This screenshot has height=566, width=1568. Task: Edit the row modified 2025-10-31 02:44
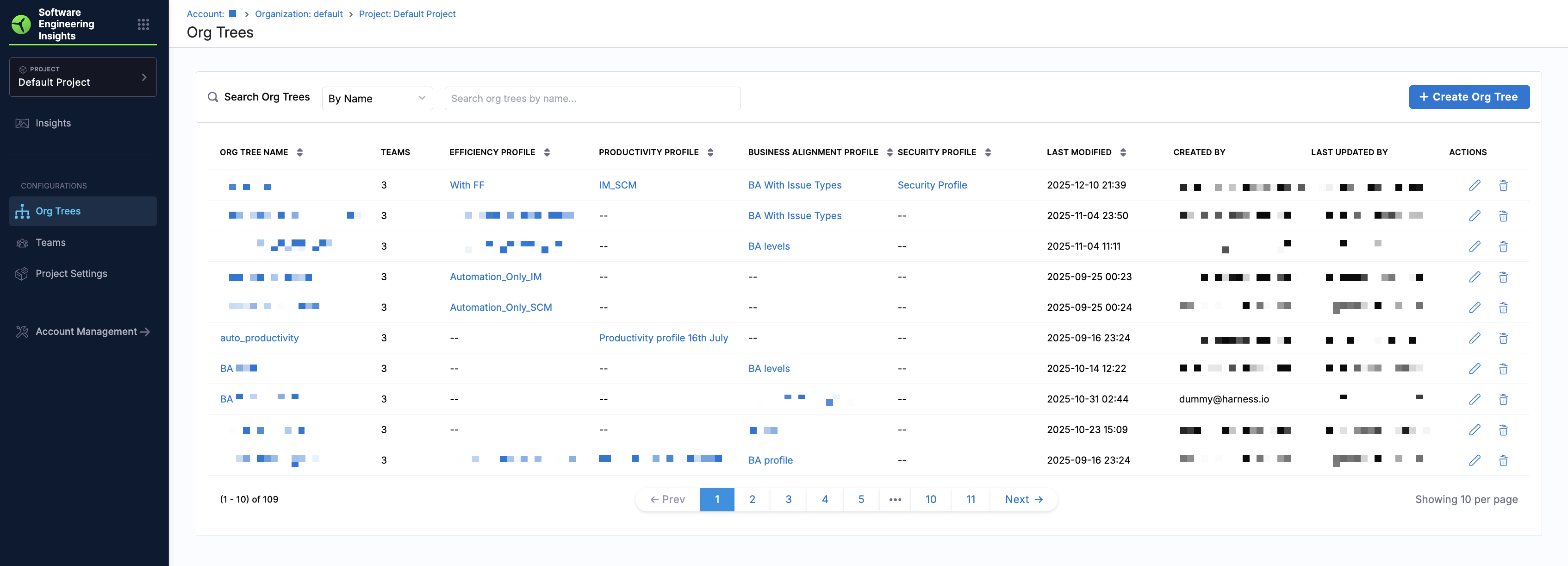click(1474, 399)
